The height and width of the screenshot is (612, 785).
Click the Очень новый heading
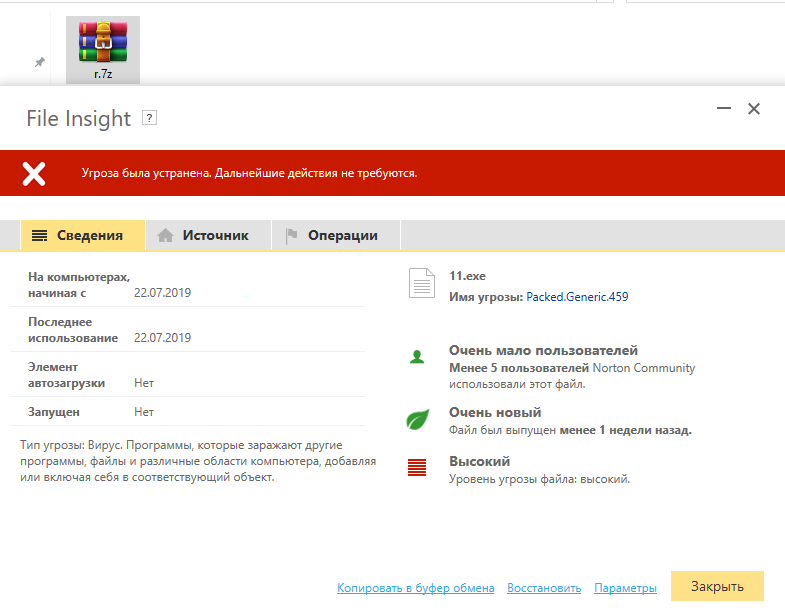(x=495, y=412)
